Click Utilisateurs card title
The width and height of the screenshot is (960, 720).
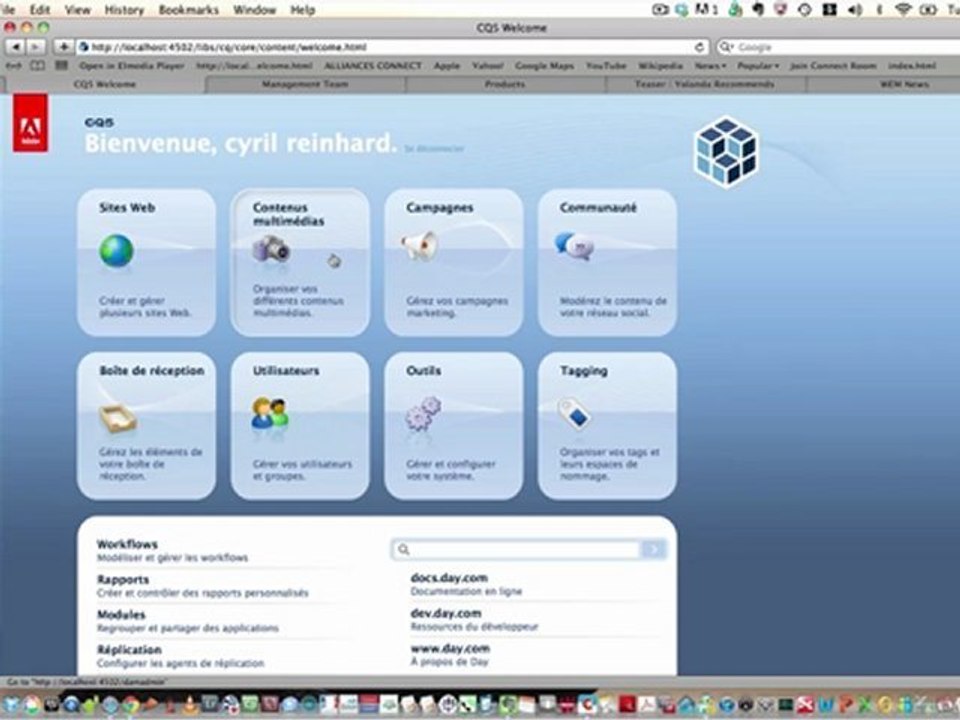(286, 370)
